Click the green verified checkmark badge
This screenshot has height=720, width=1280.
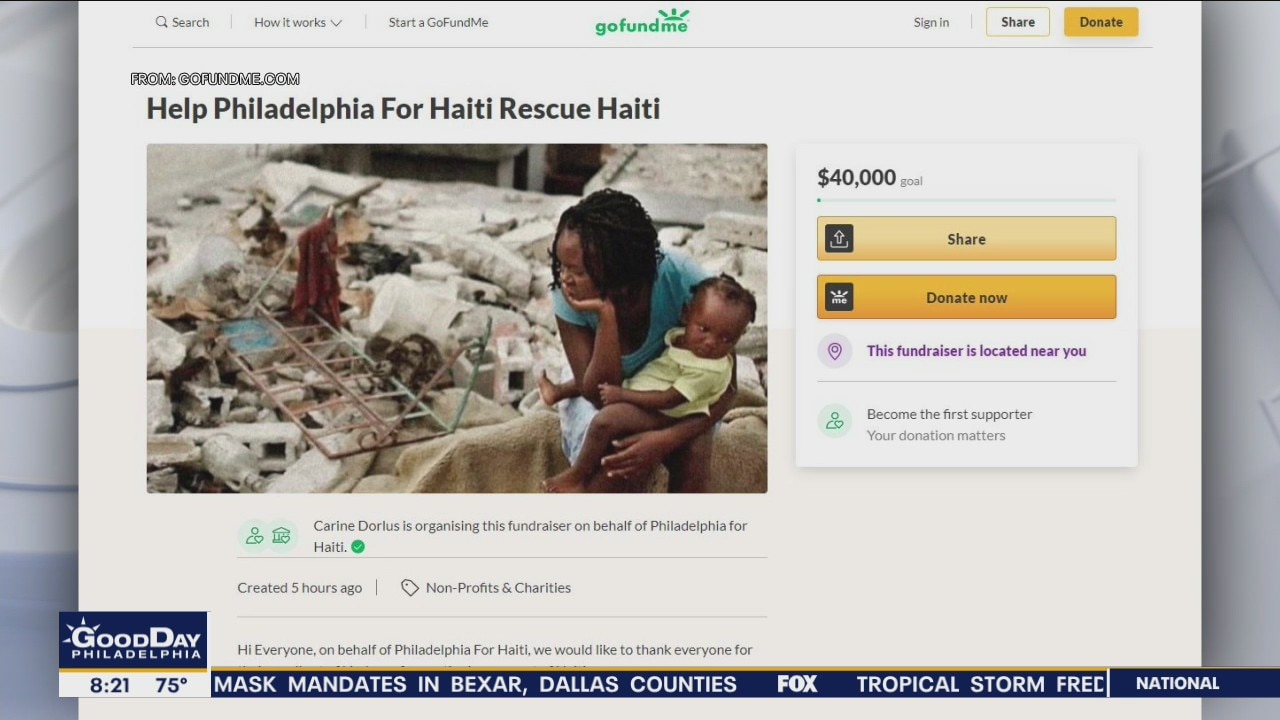pos(358,547)
